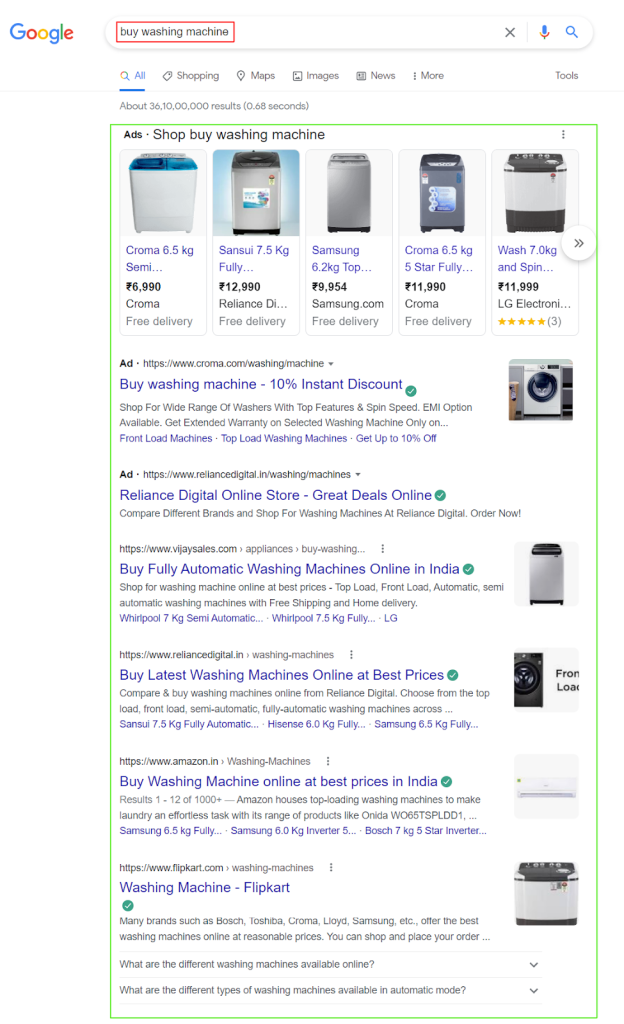Screen dimensions: 624x1024
Task: Open the Ads options three-dot menu
Action: pyautogui.click(x=563, y=135)
